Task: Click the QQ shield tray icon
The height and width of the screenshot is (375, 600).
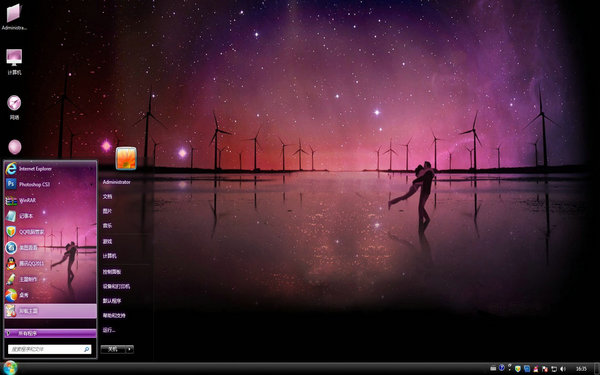Action: pyautogui.click(x=518, y=369)
